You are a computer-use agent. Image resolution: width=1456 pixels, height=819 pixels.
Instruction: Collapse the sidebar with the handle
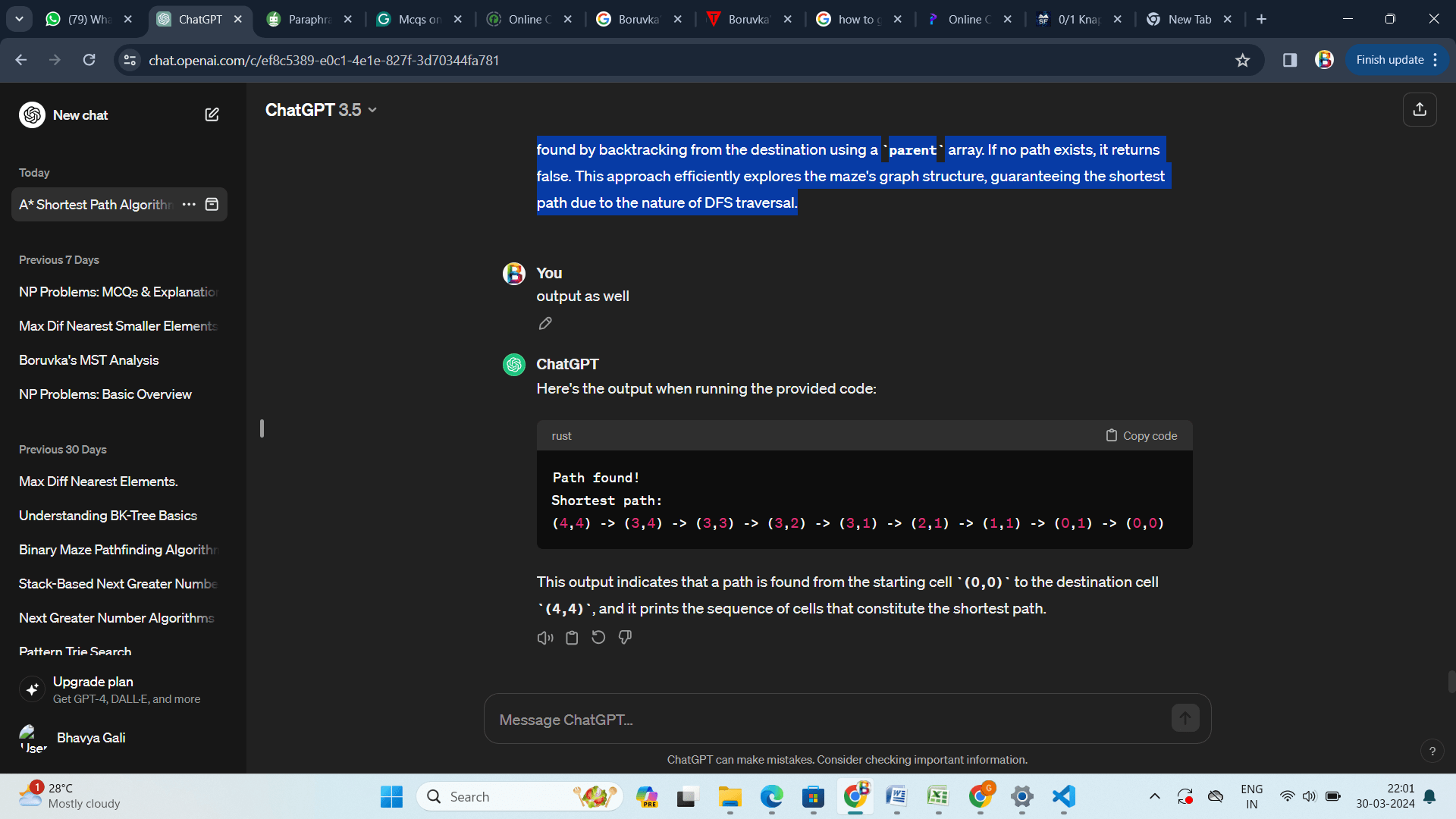click(x=262, y=428)
